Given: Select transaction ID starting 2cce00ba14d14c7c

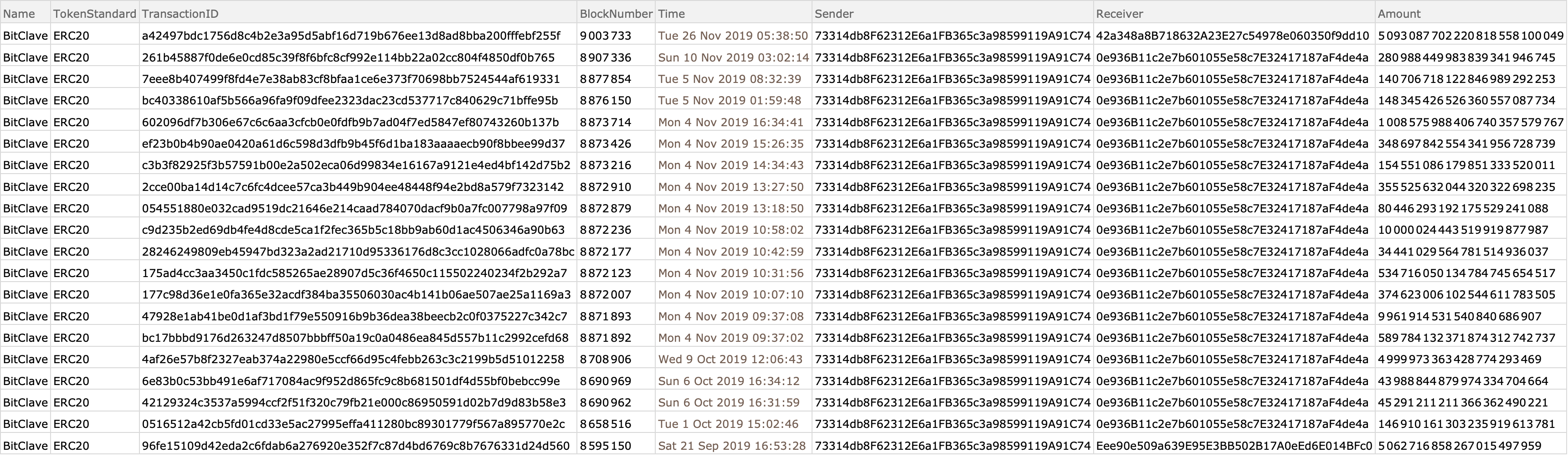Looking at the screenshot, I should click(352, 187).
